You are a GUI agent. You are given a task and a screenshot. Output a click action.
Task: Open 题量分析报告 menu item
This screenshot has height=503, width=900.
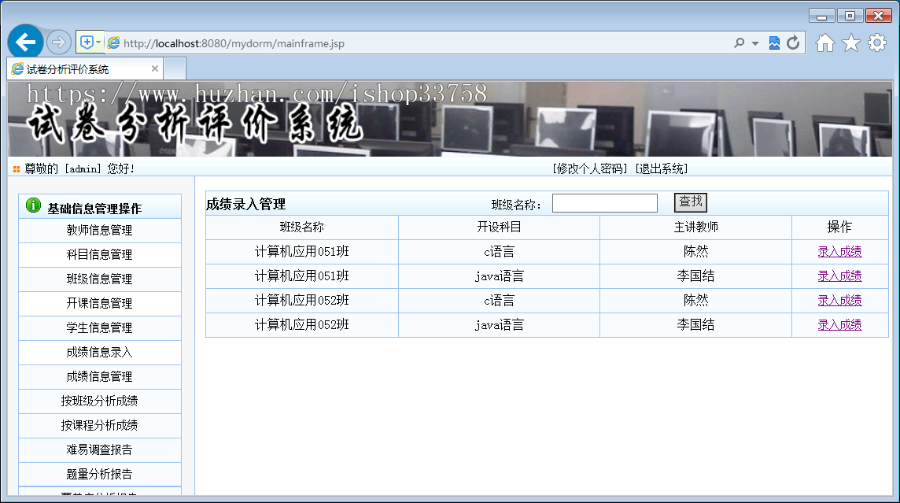pos(100,474)
